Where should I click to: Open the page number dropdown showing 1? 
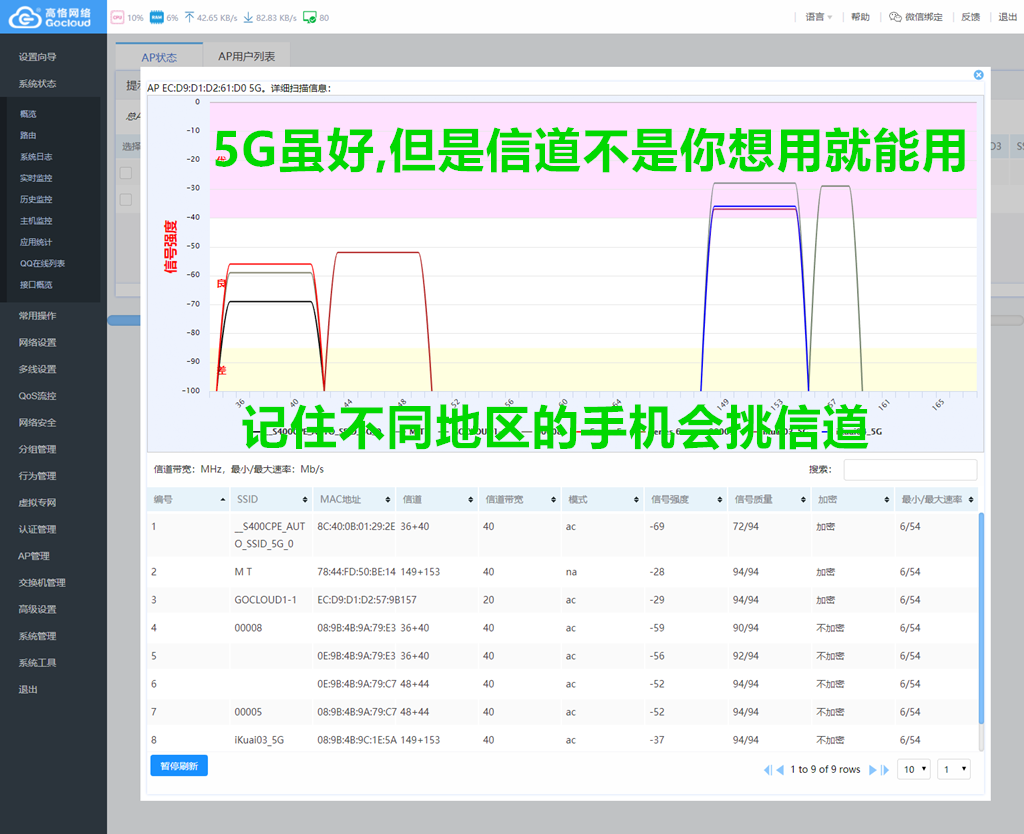click(953, 769)
